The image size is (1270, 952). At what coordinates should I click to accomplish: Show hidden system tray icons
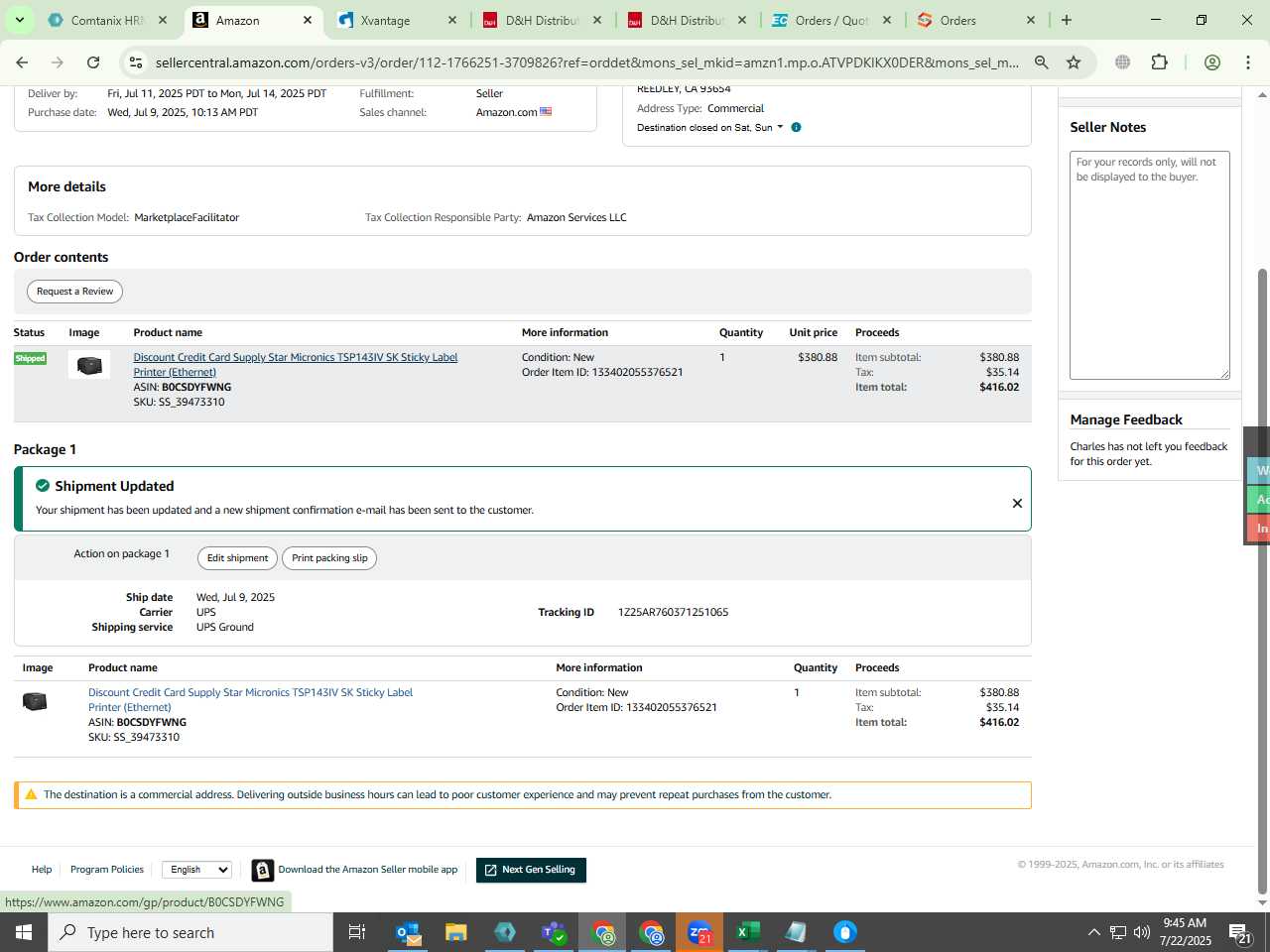click(x=1093, y=932)
